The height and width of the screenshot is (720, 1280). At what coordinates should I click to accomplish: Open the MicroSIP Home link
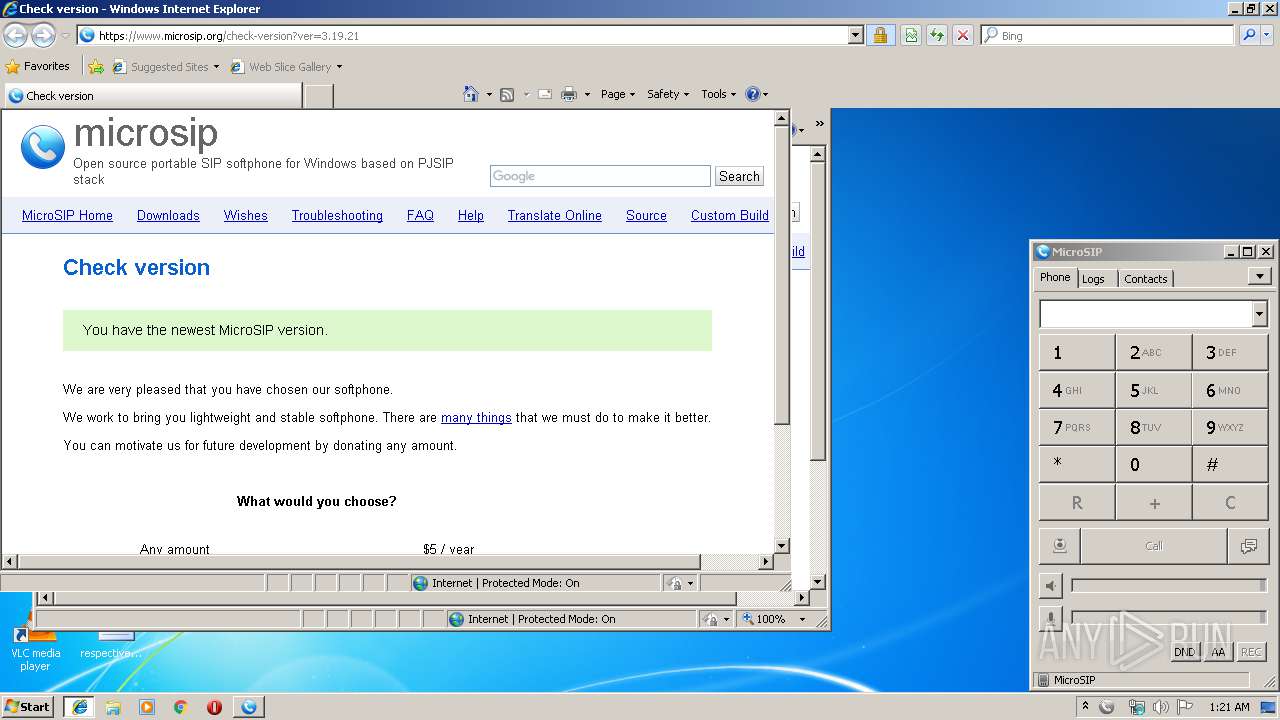coord(67,215)
